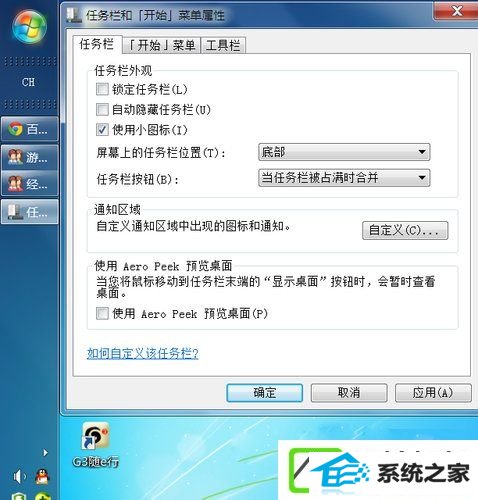The image size is (478, 500).
Task: Click the QQ penguin tray icon
Action: [x=42, y=477]
